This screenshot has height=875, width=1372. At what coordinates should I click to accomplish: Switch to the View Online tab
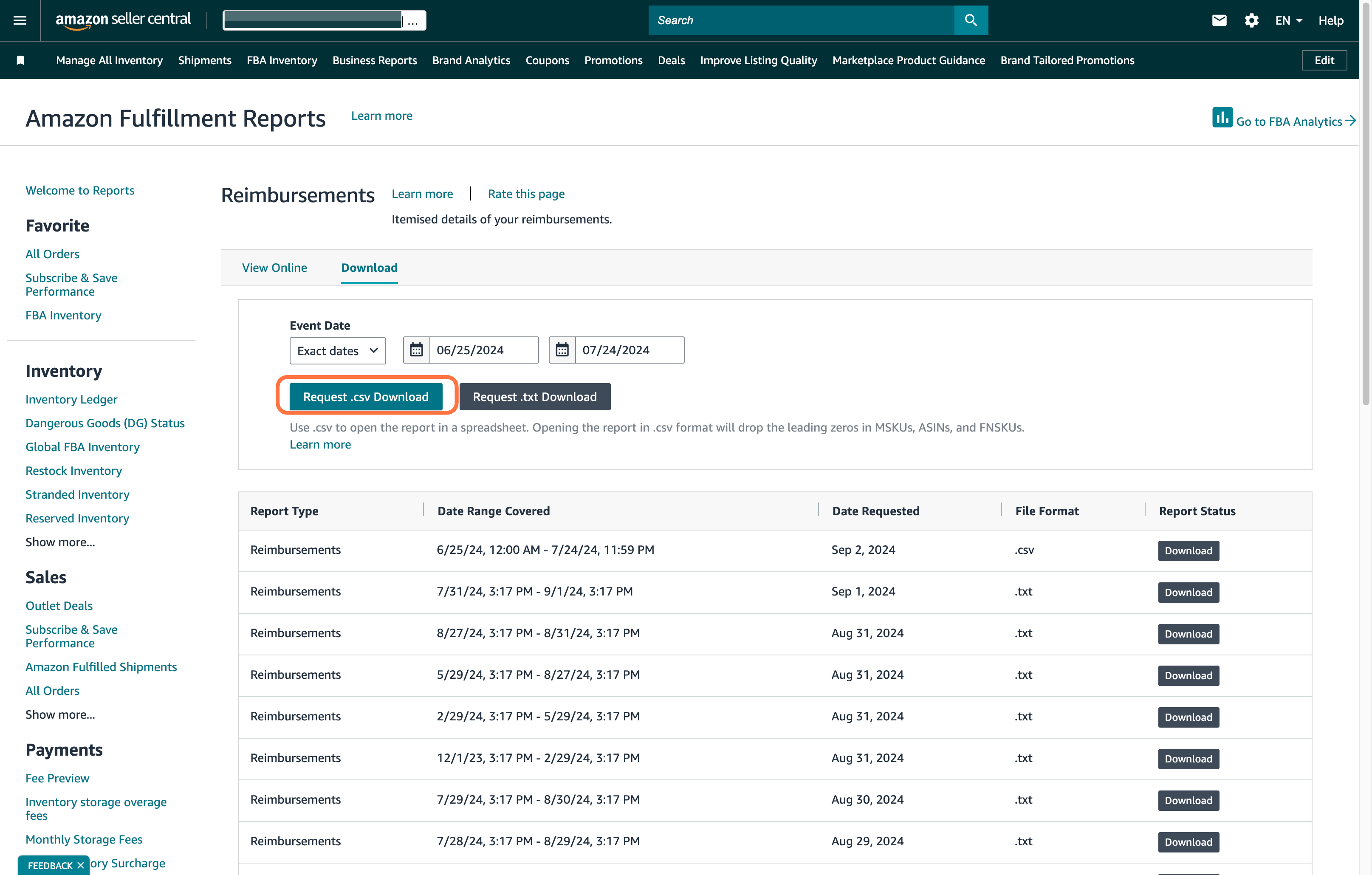click(x=274, y=267)
